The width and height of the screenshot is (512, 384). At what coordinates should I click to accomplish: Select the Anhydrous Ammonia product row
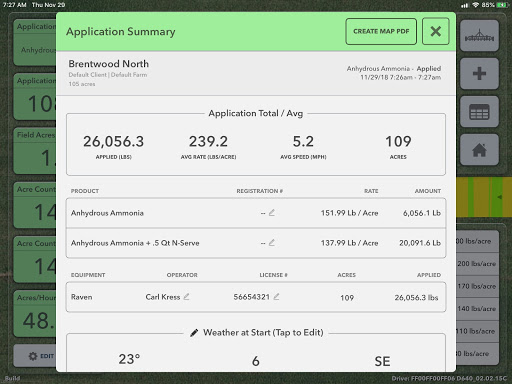pyautogui.click(x=256, y=213)
